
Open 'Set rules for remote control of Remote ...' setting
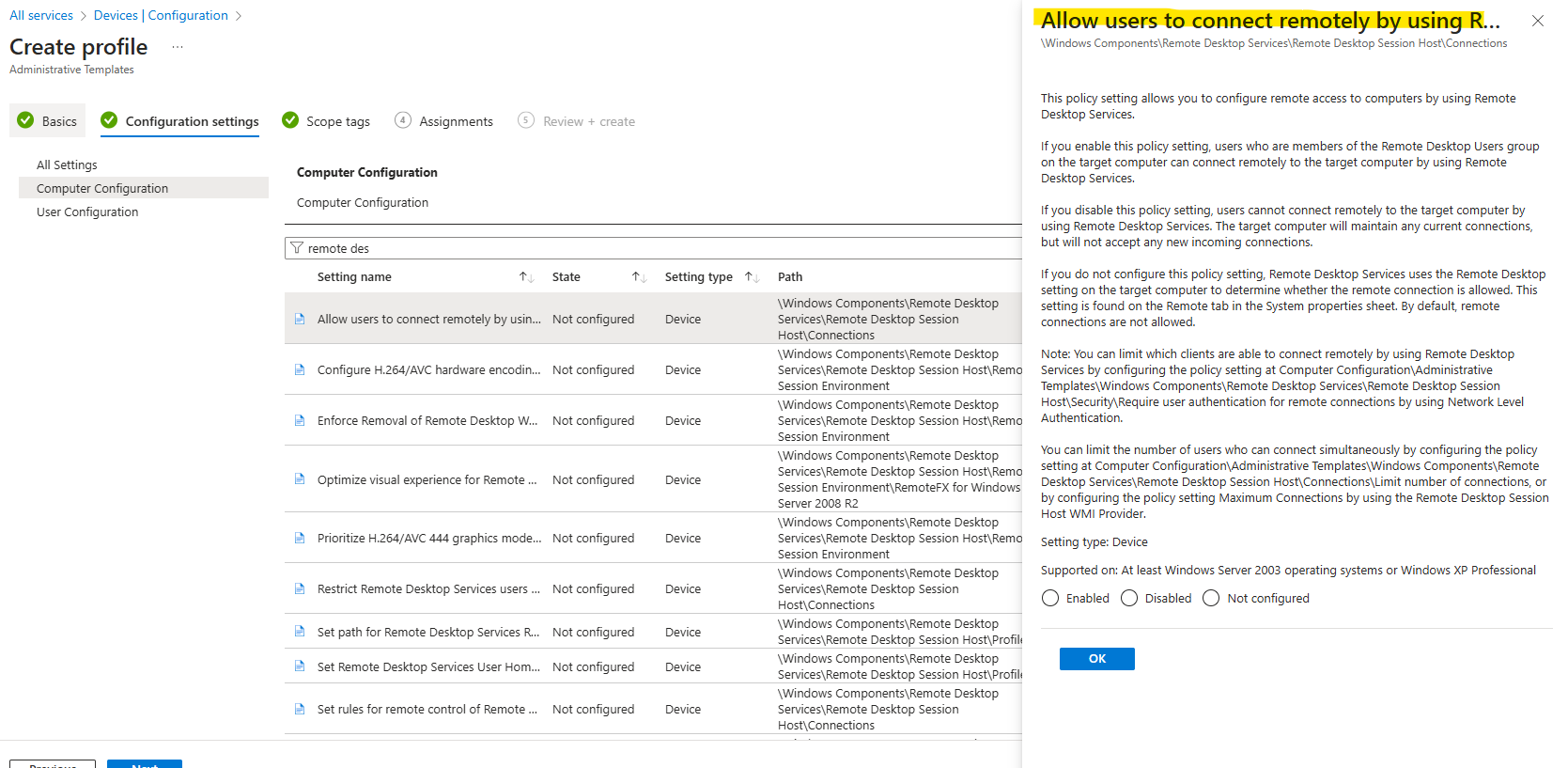pyautogui.click(x=427, y=709)
